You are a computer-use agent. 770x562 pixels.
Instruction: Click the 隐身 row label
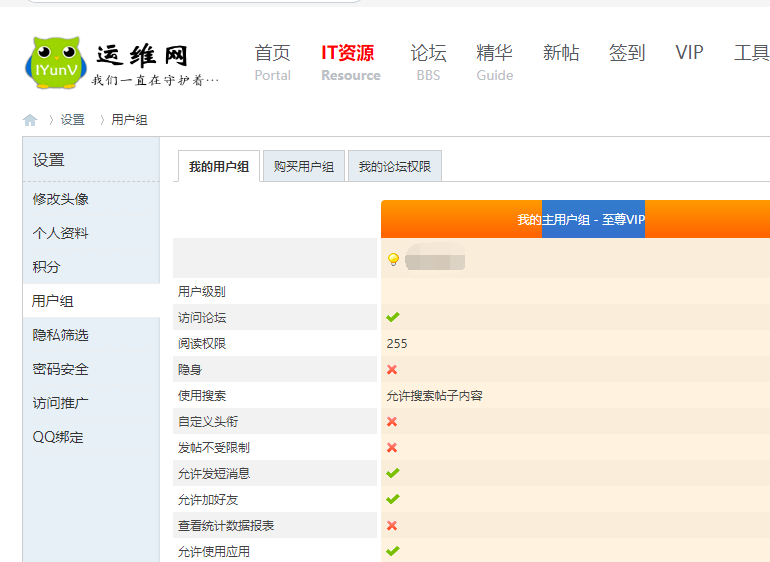pyautogui.click(x=190, y=369)
